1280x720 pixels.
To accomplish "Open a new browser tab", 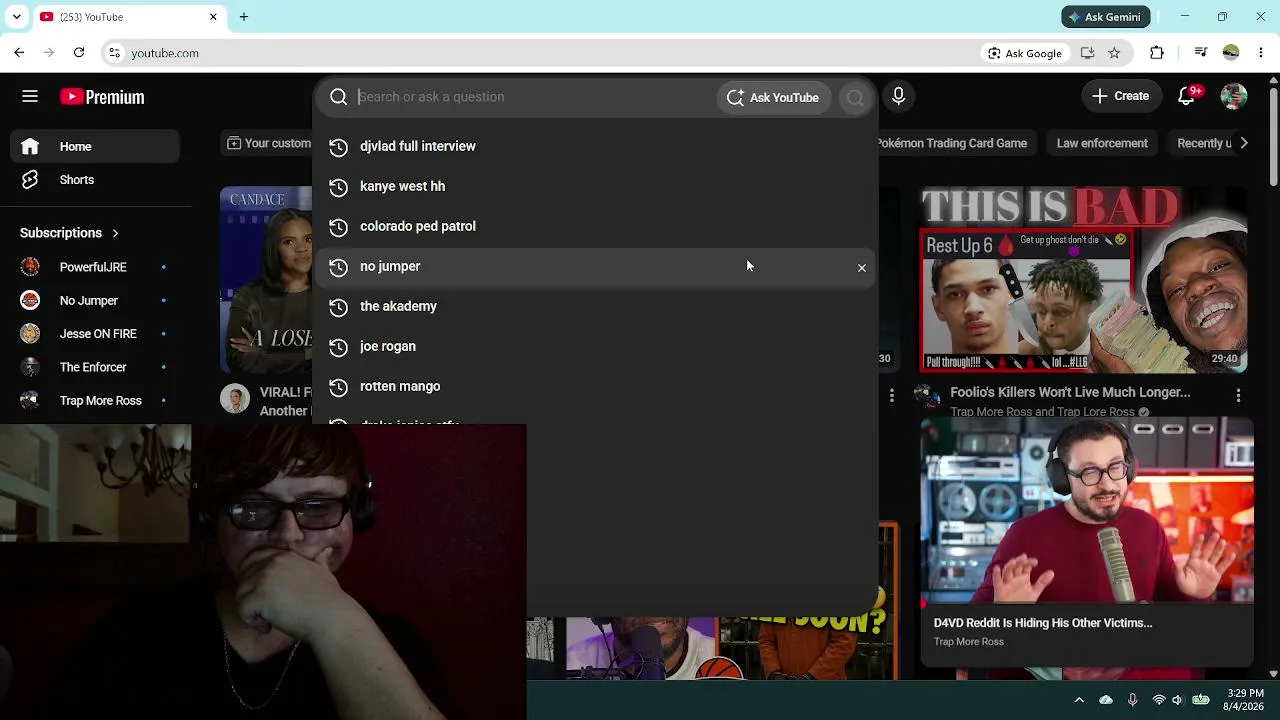I will pos(243,17).
